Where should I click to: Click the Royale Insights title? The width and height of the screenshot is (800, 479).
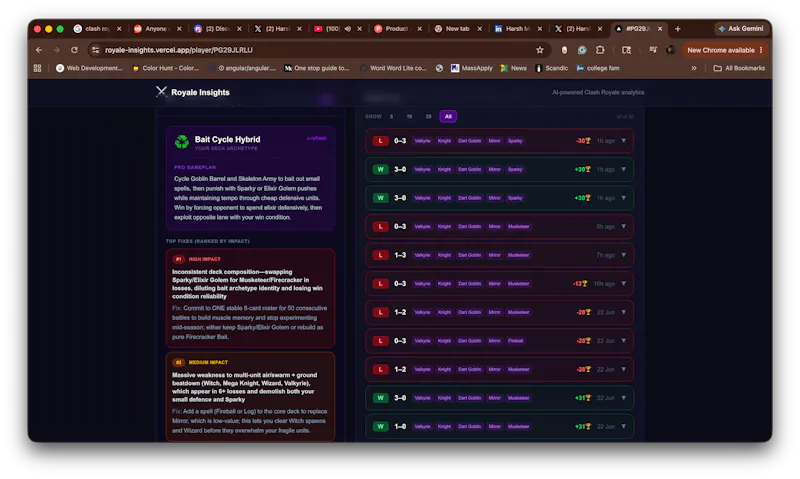(x=200, y=92)
